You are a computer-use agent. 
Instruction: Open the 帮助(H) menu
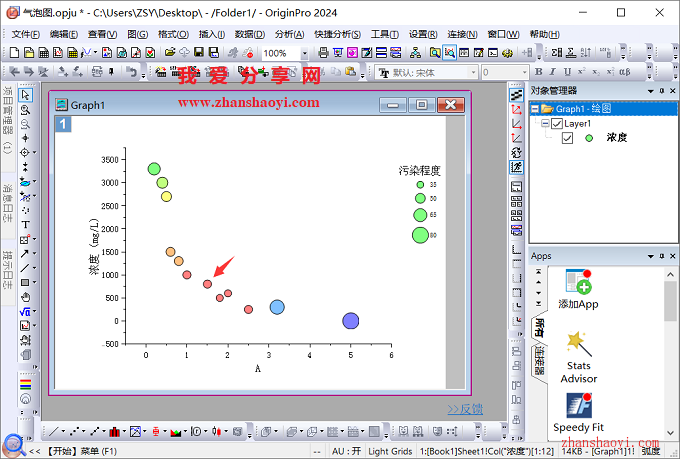(x=545, y=34)
